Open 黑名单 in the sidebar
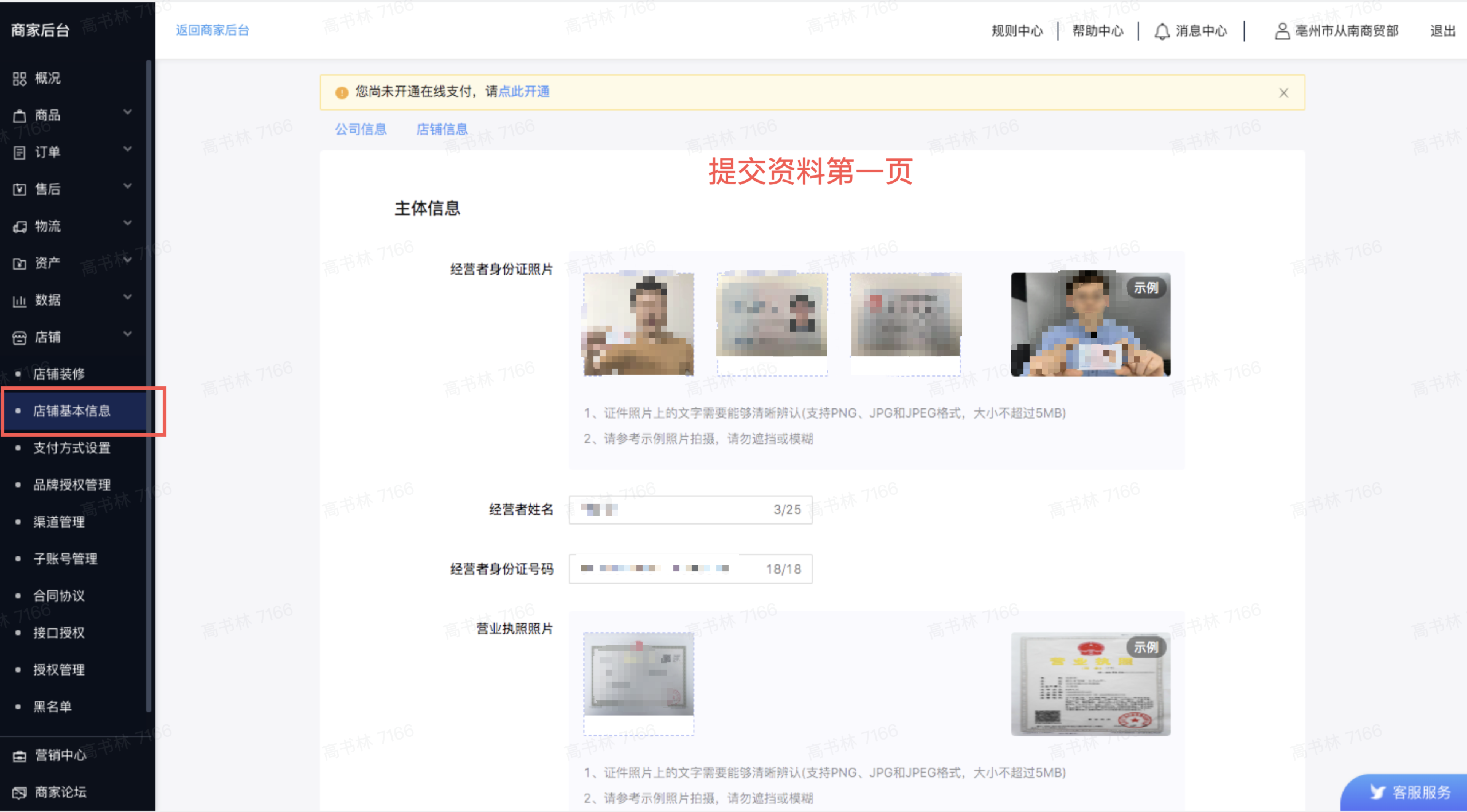 [53, 707]
